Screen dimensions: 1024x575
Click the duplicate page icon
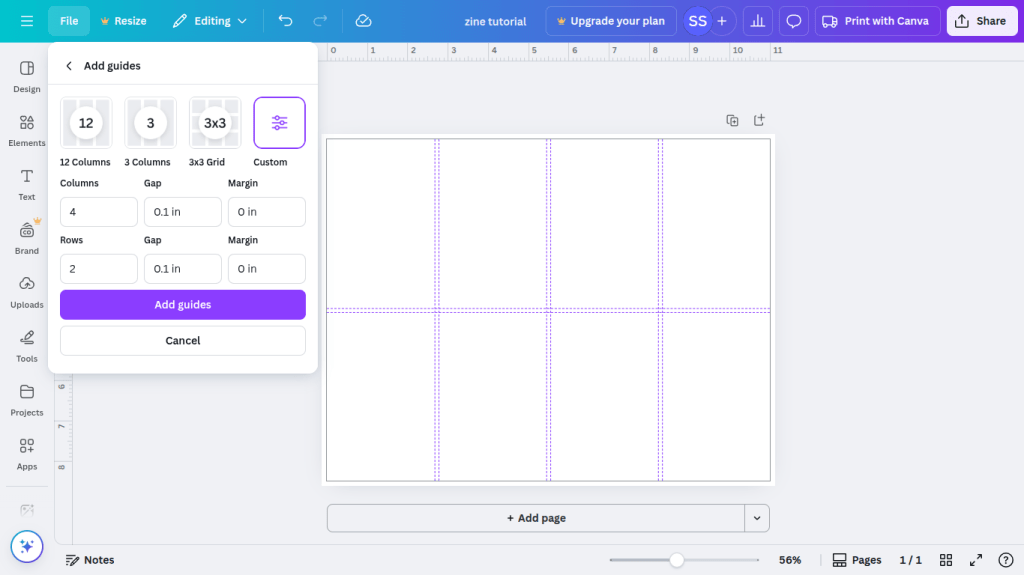(732, 120)
